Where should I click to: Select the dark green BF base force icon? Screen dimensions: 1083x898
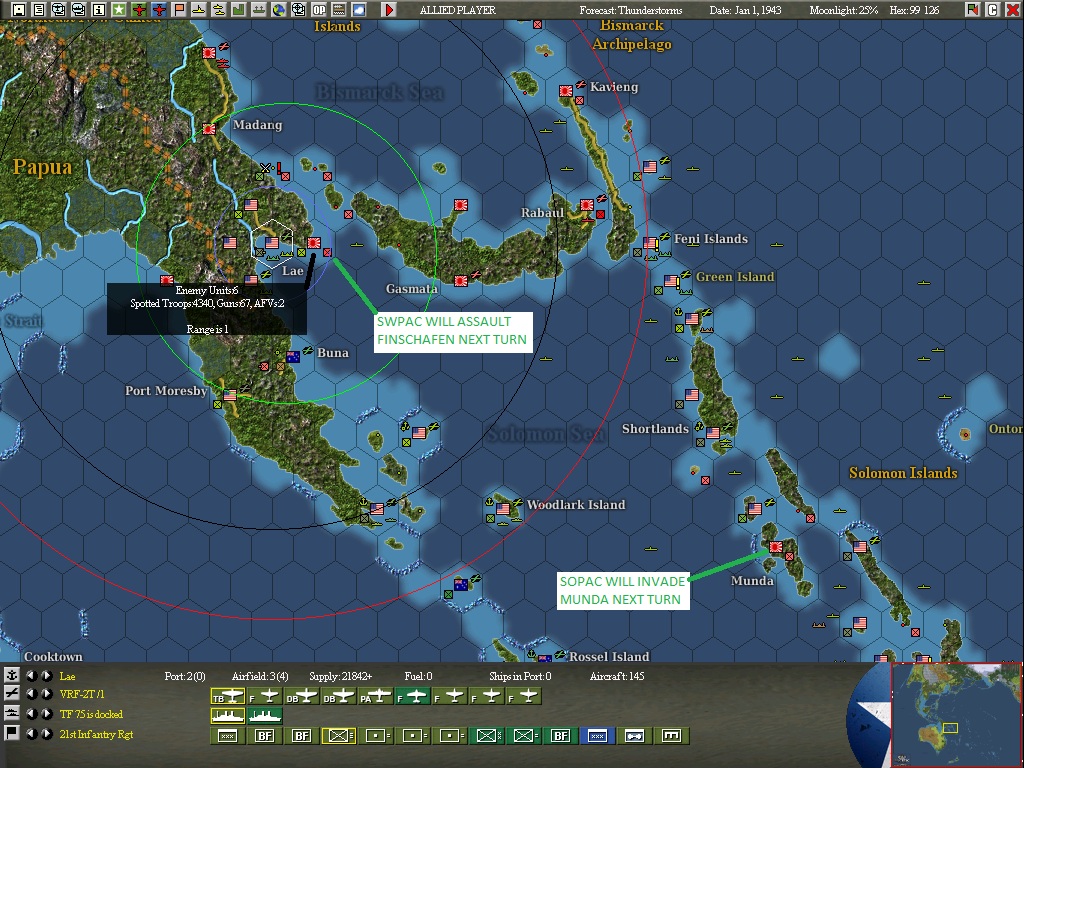561,736
